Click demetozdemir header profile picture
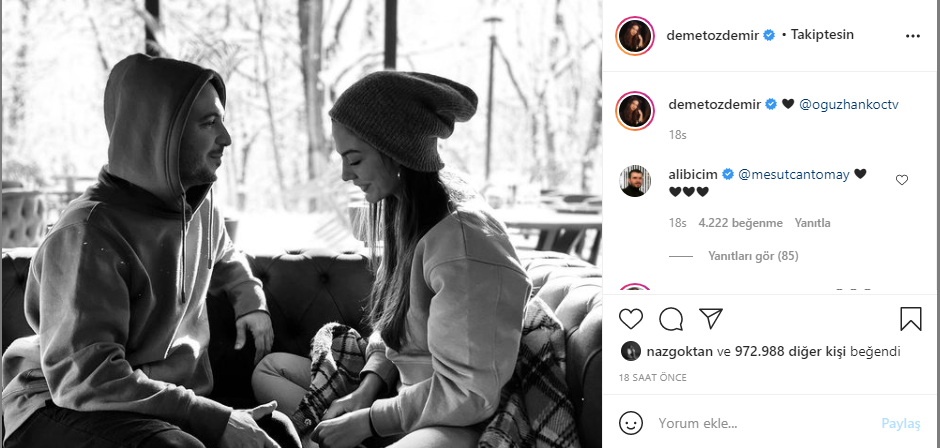Image resolution: width=940 pixels, height=448 pixels. 635,36
